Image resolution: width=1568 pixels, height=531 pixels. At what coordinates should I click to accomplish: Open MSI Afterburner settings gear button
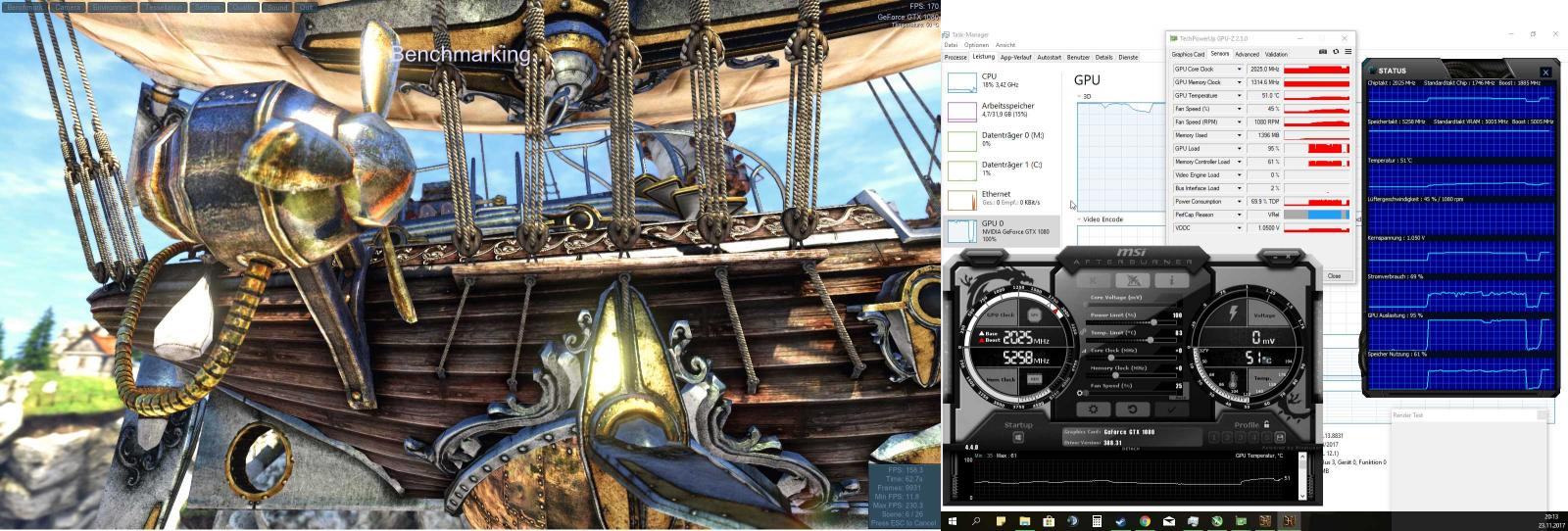pyautogui.click(x=1093, y=410)
